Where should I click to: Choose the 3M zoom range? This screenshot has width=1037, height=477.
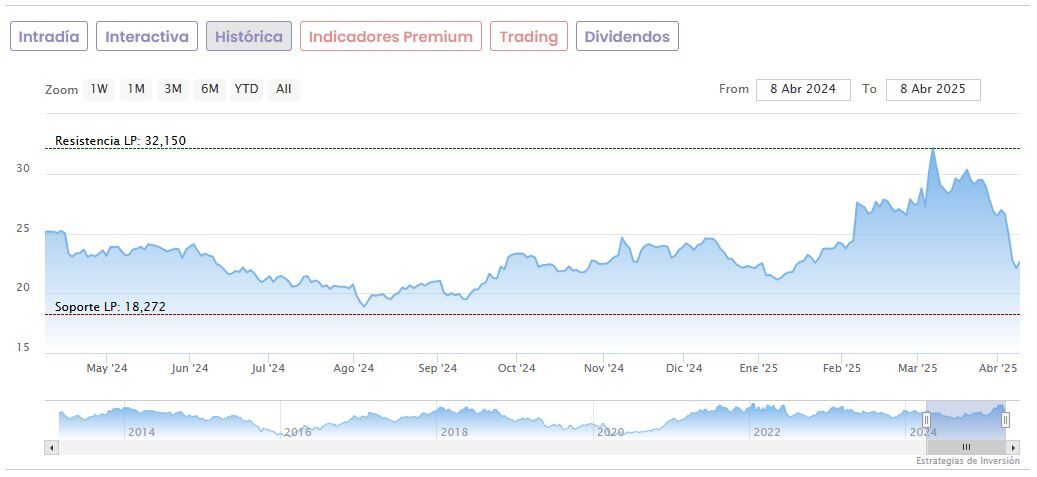173,89
